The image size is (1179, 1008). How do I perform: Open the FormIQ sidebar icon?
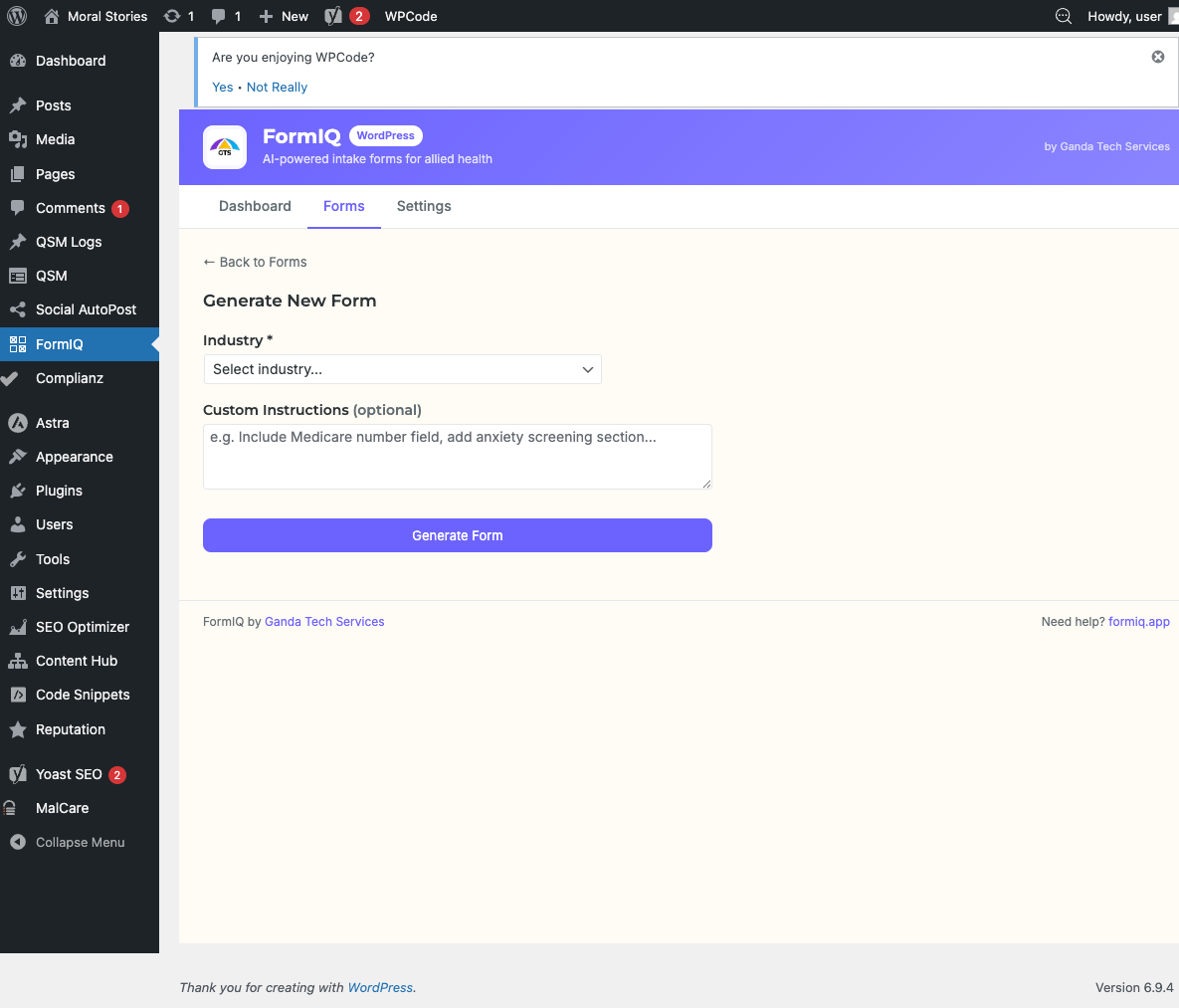click(17, 344)
